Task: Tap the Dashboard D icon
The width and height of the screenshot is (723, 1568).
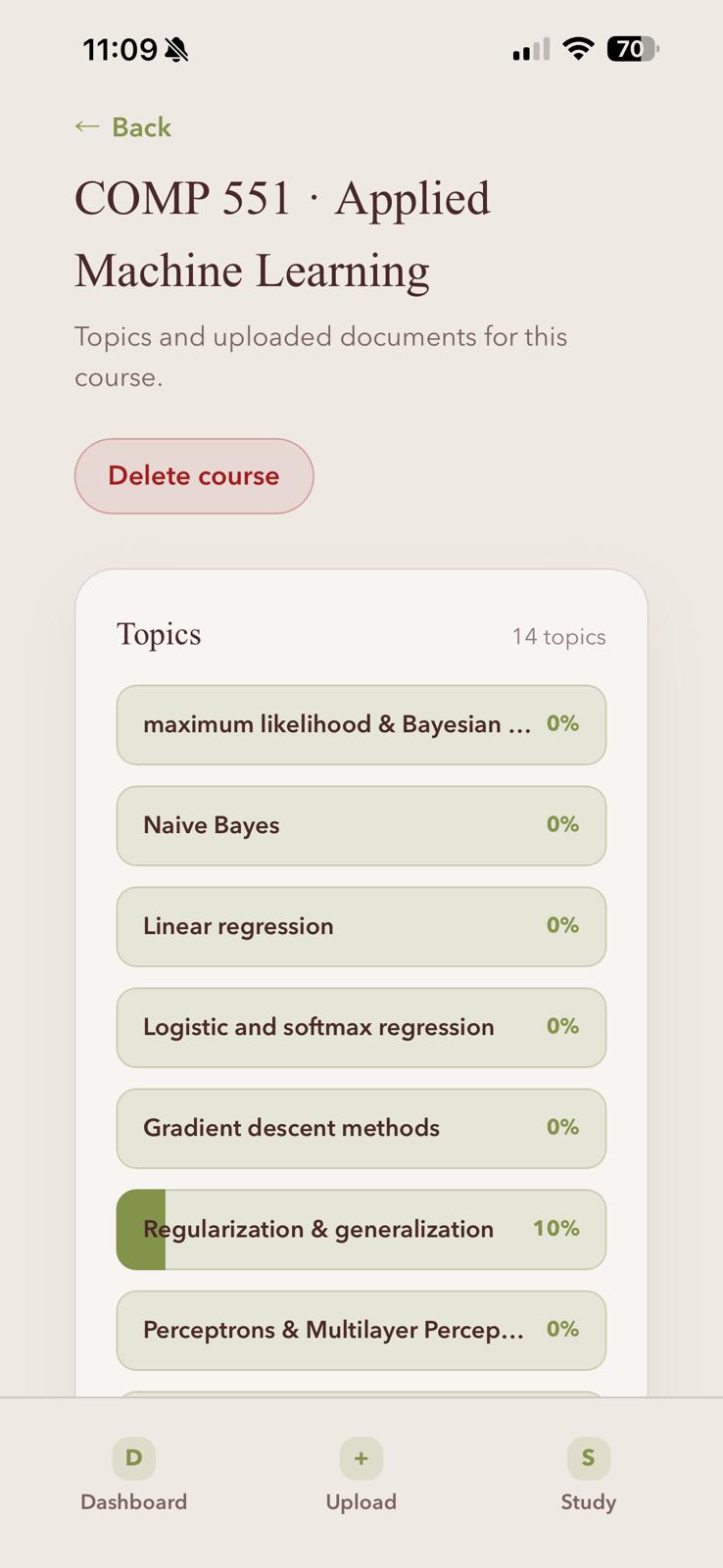Action: pos(134,1458)
